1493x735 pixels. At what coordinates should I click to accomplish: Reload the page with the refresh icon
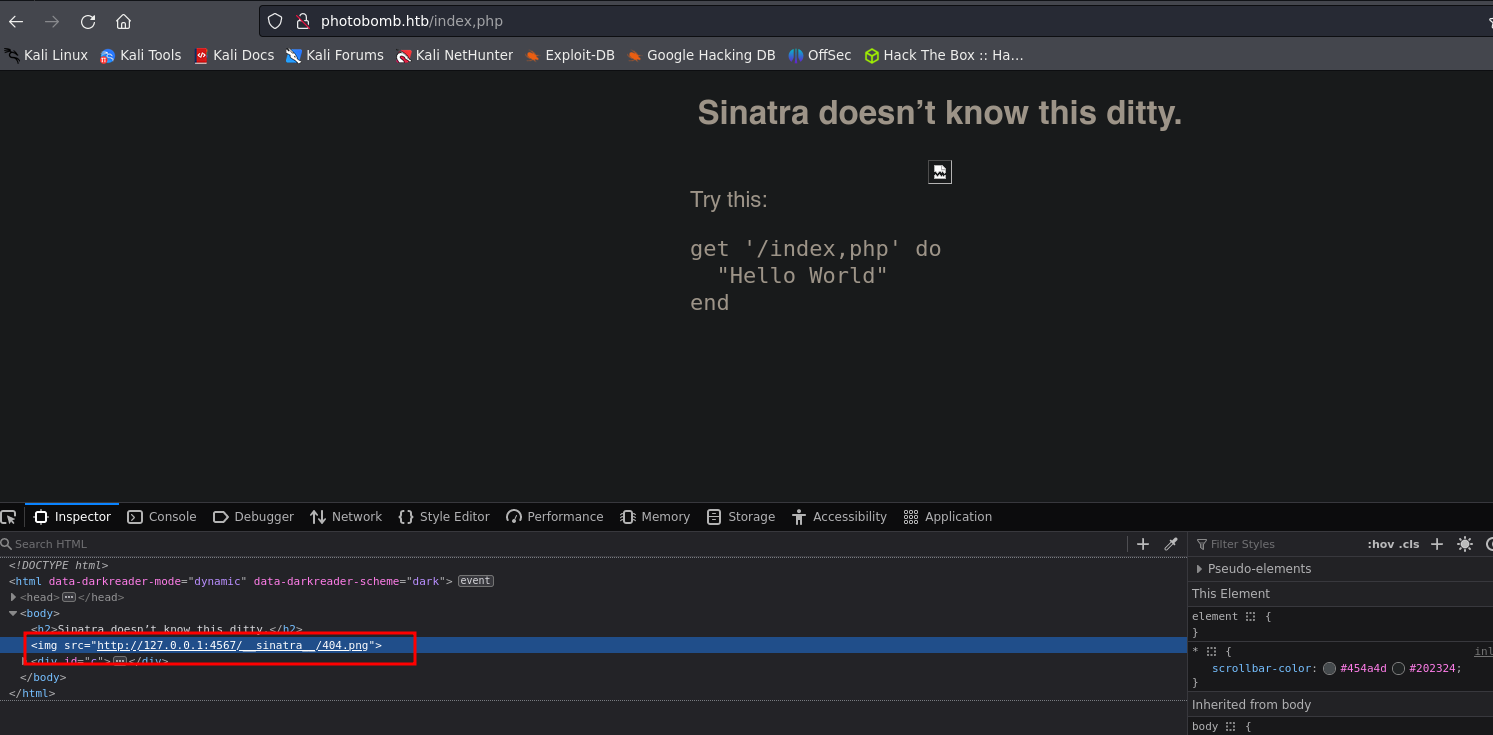pyautogui.click(x=88, y=21)
